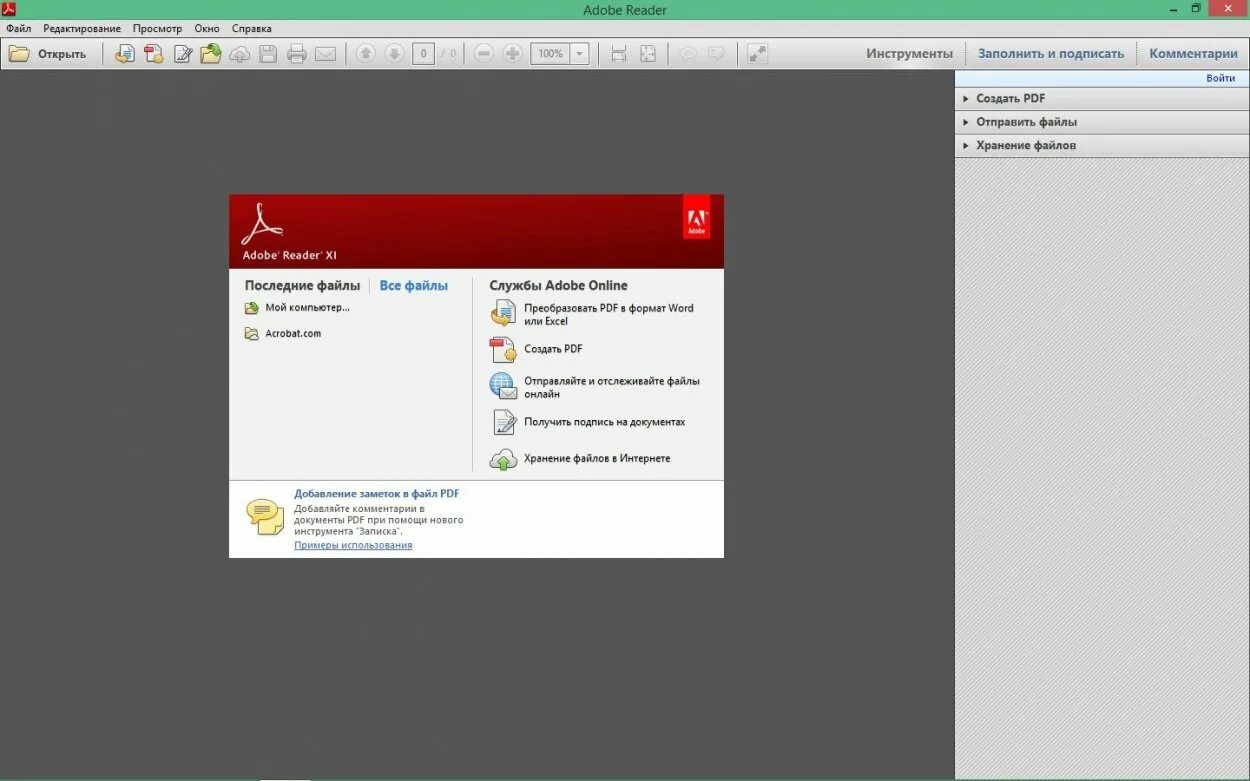The image size is (1250, 781).
Task: Click the convert PDF service icon
Action: tap(503, 315)
